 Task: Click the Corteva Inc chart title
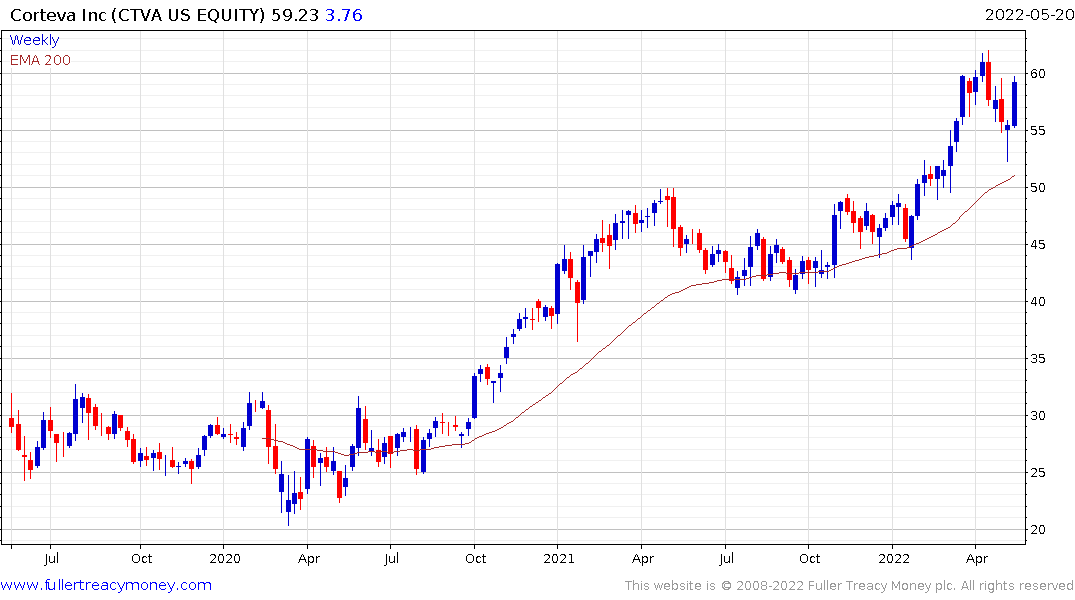[137, 14]
